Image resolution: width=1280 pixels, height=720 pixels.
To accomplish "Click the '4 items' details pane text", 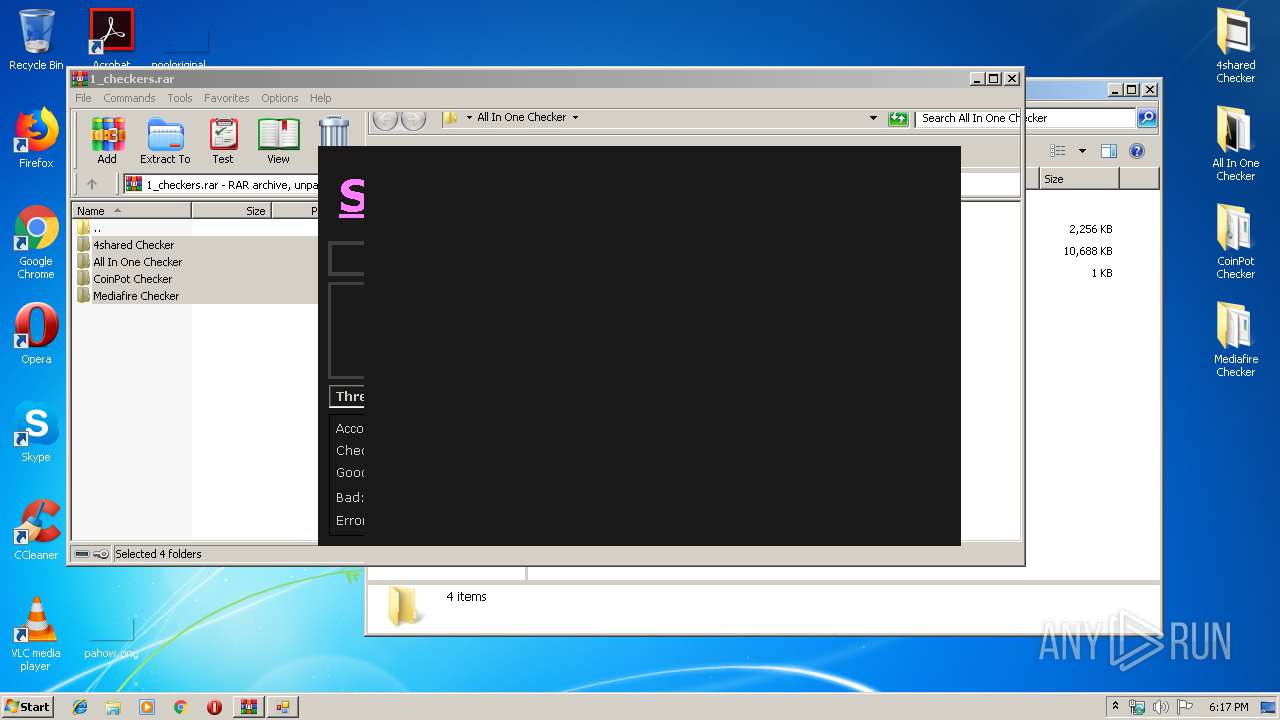I will (x=466, y=597).
